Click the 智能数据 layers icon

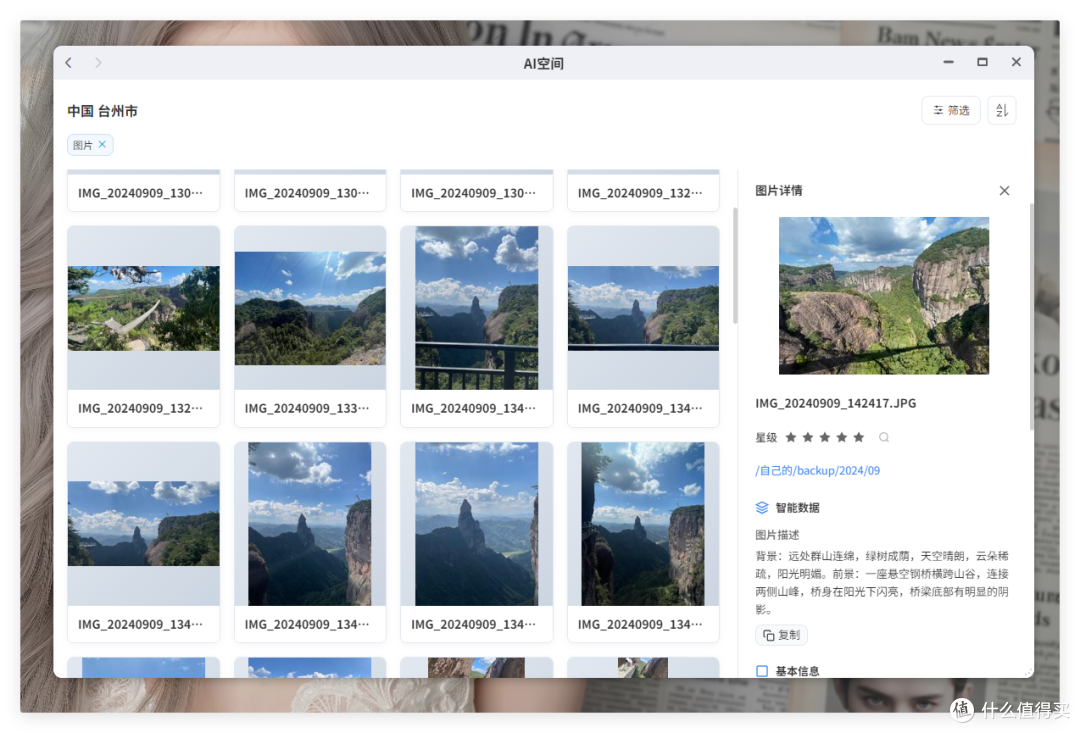762,508
